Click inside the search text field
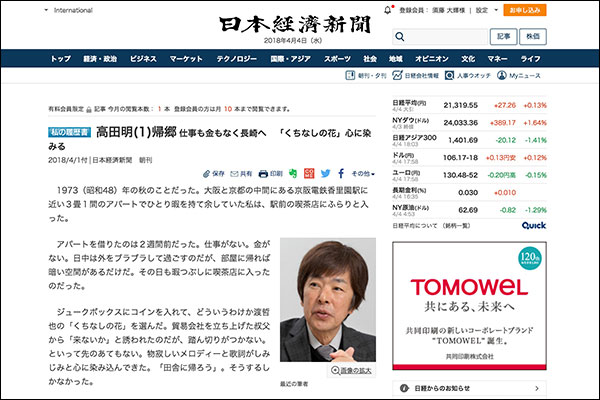600x400 pixels. point(440,37)
